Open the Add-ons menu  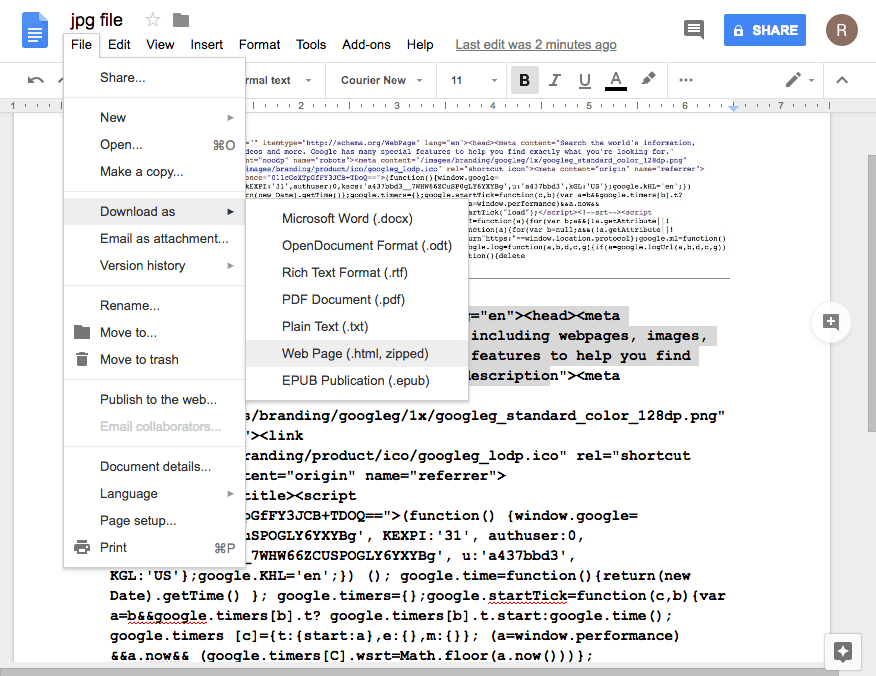pyautogui.click(x=366, y=45)
